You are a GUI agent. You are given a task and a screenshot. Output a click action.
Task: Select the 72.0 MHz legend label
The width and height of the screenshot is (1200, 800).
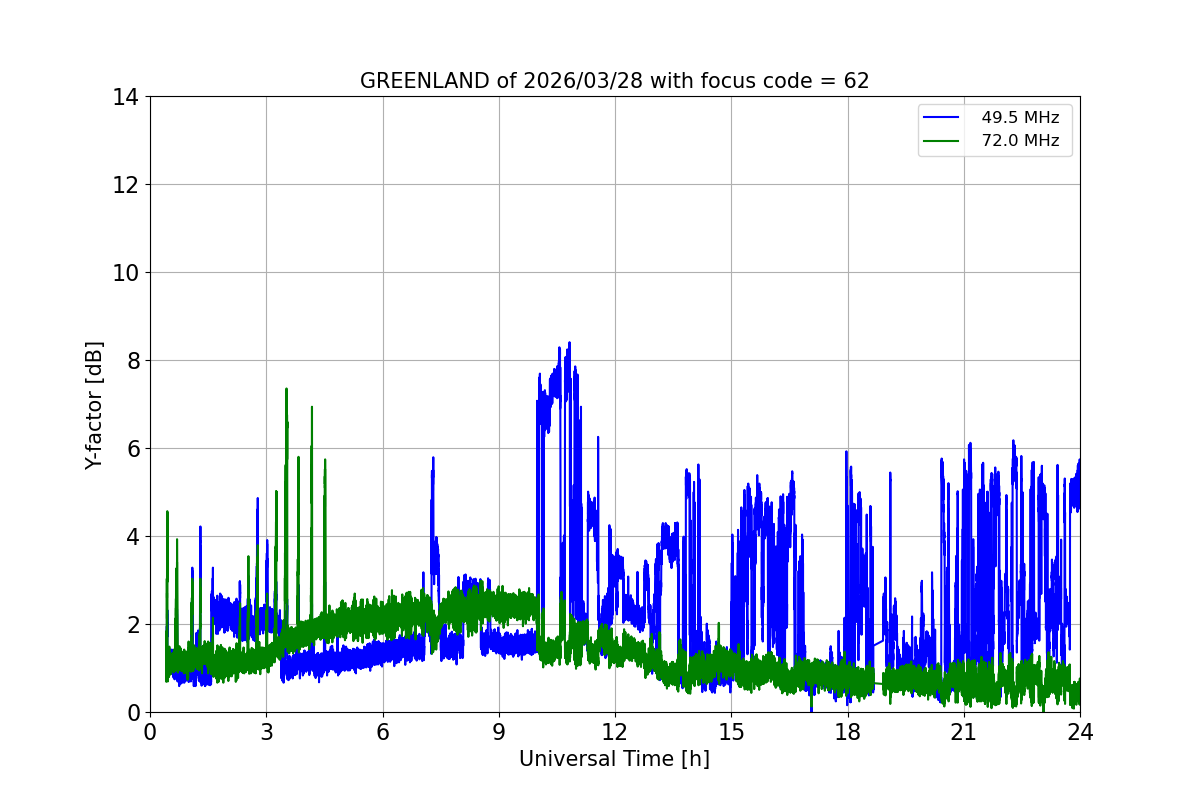(1020, 141)
